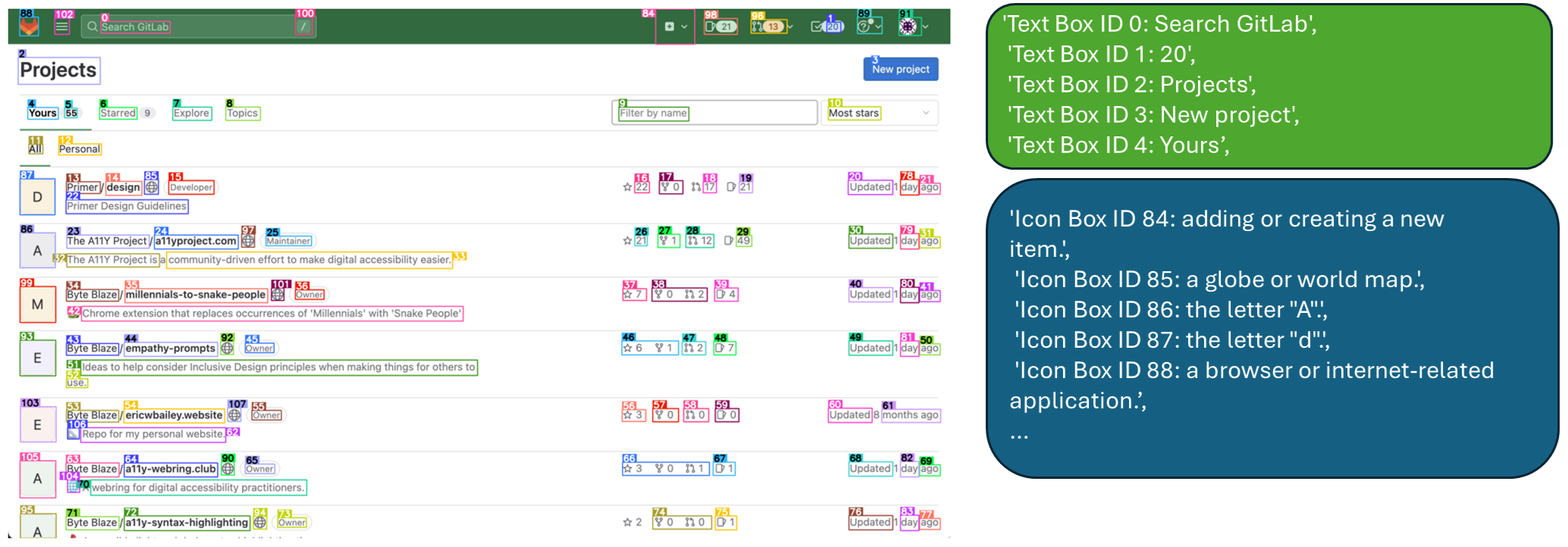Select the Personal projects filter tab
1568x547 pixels.
pyautogui.click(x=80, y=149)
